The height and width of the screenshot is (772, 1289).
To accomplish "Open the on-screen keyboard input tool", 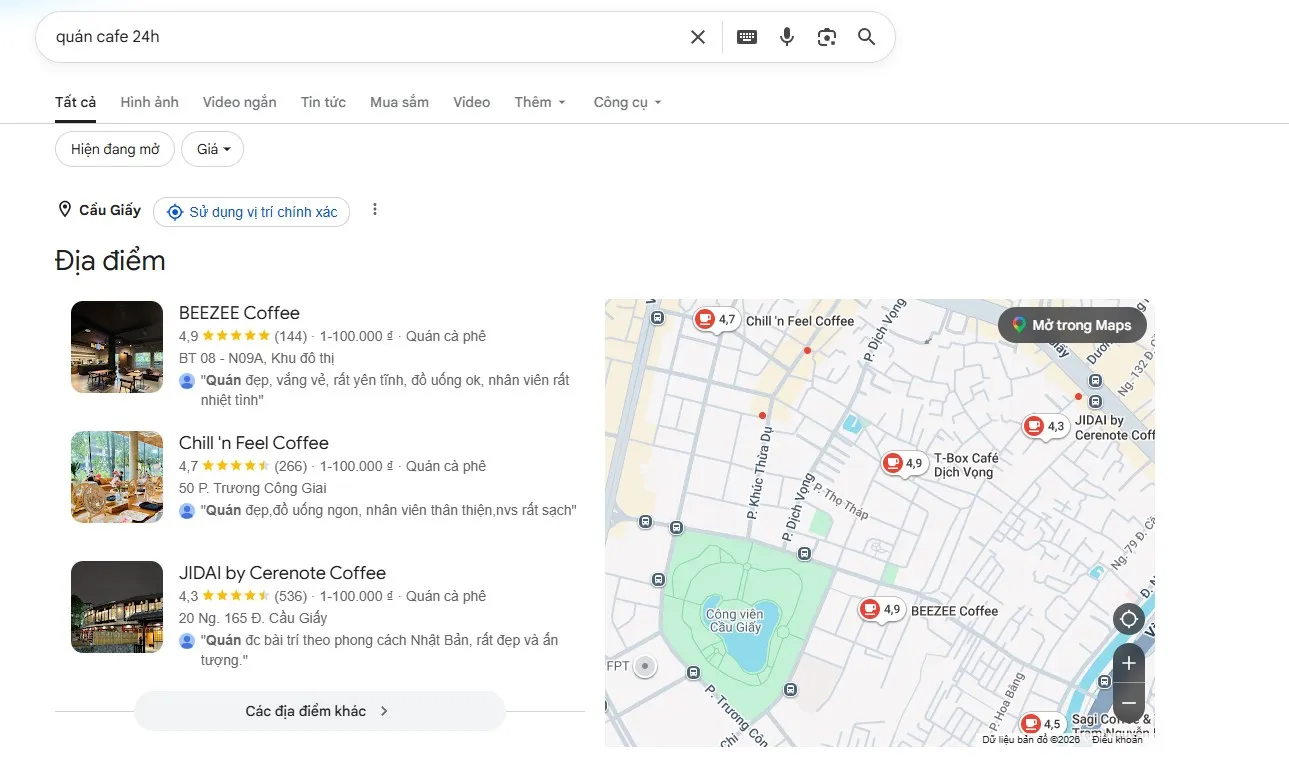I will click(x=747, y=37).
